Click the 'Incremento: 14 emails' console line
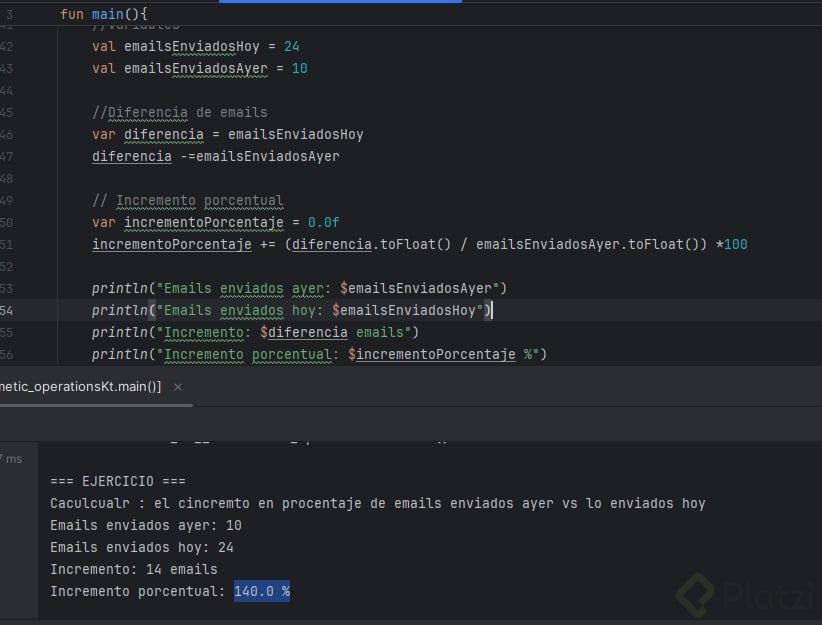 pos(133,569)
